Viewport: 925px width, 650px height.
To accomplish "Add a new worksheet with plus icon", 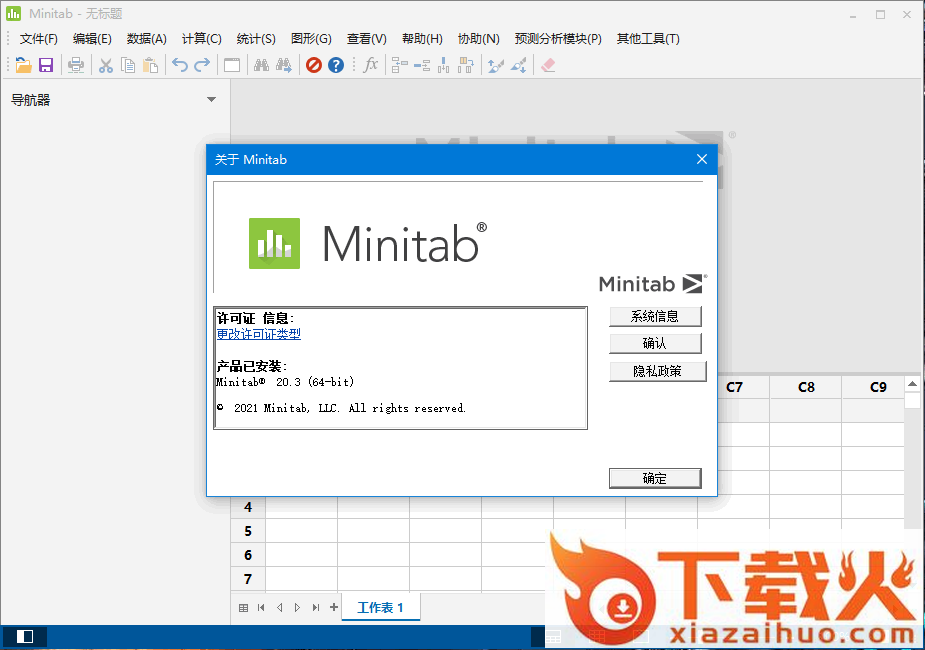I will [x=334, y=607].
